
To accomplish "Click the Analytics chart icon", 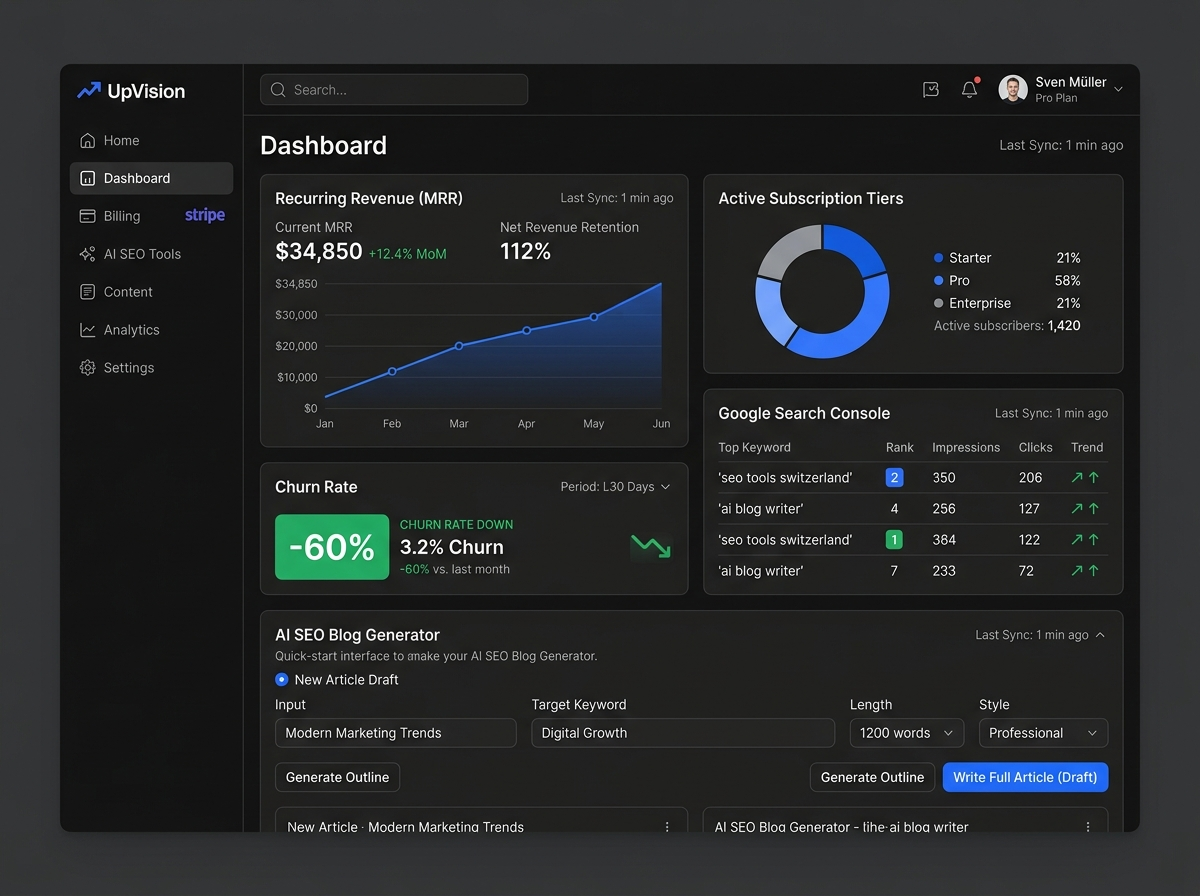I will pos(87,330).
